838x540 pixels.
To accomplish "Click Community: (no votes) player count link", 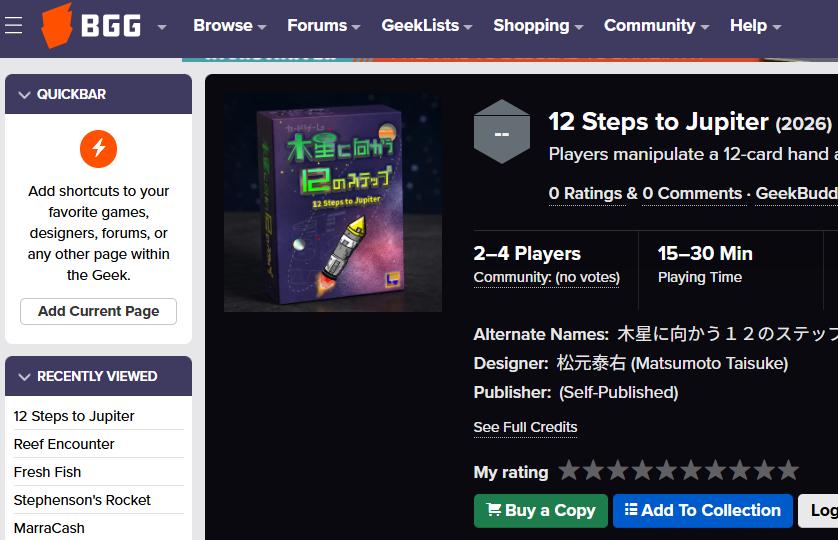I will click(547, 277).
